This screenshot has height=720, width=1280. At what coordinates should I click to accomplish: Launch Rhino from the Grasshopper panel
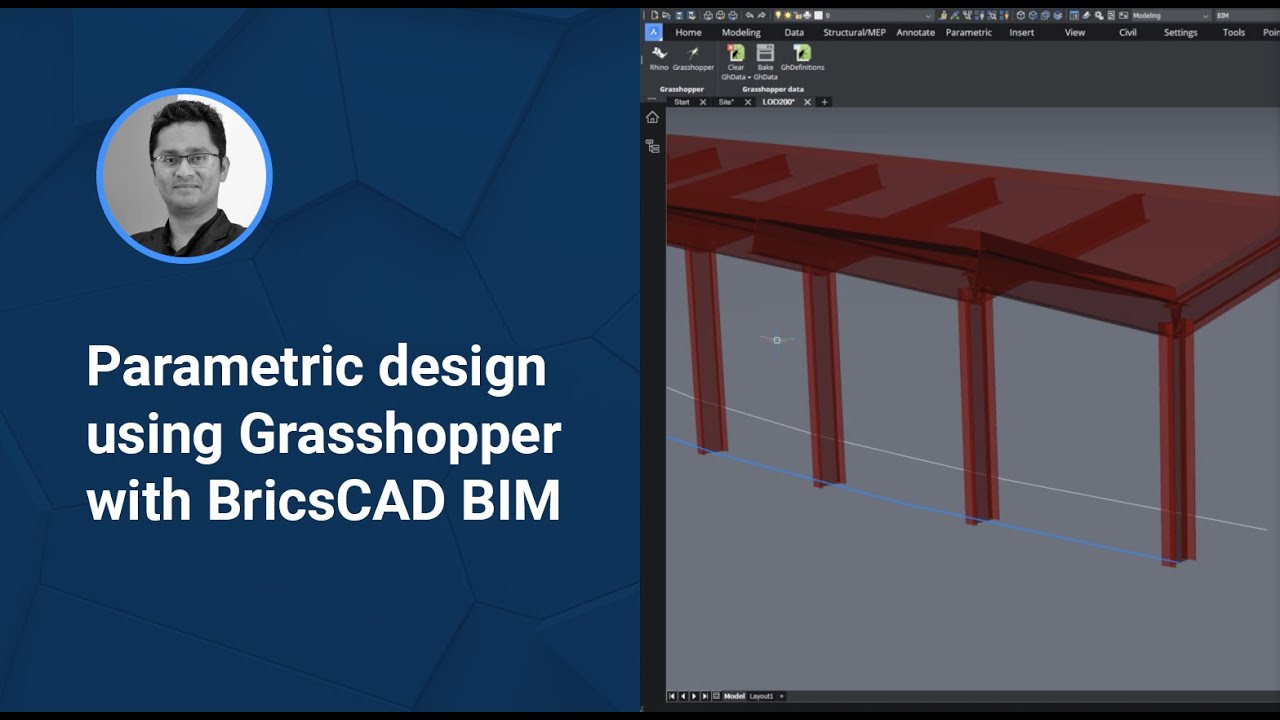659,57
